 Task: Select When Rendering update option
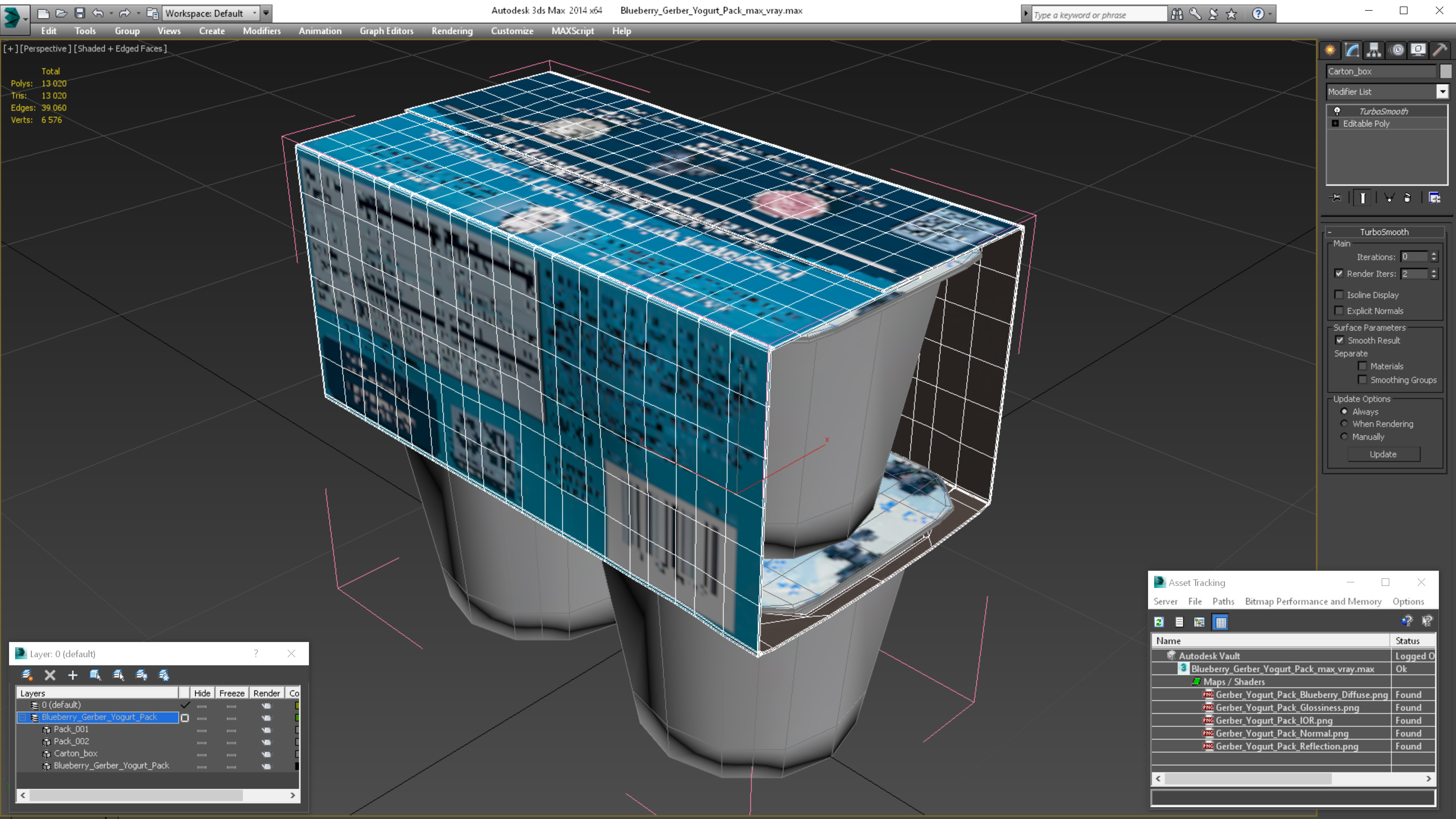[x=1344, y=423]
